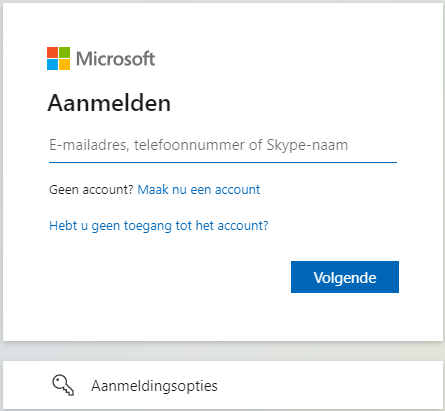Viewport: 445px width, 411px height.
Task: Click the word Skype-naam in the placeholder
Action: point(307,145)
